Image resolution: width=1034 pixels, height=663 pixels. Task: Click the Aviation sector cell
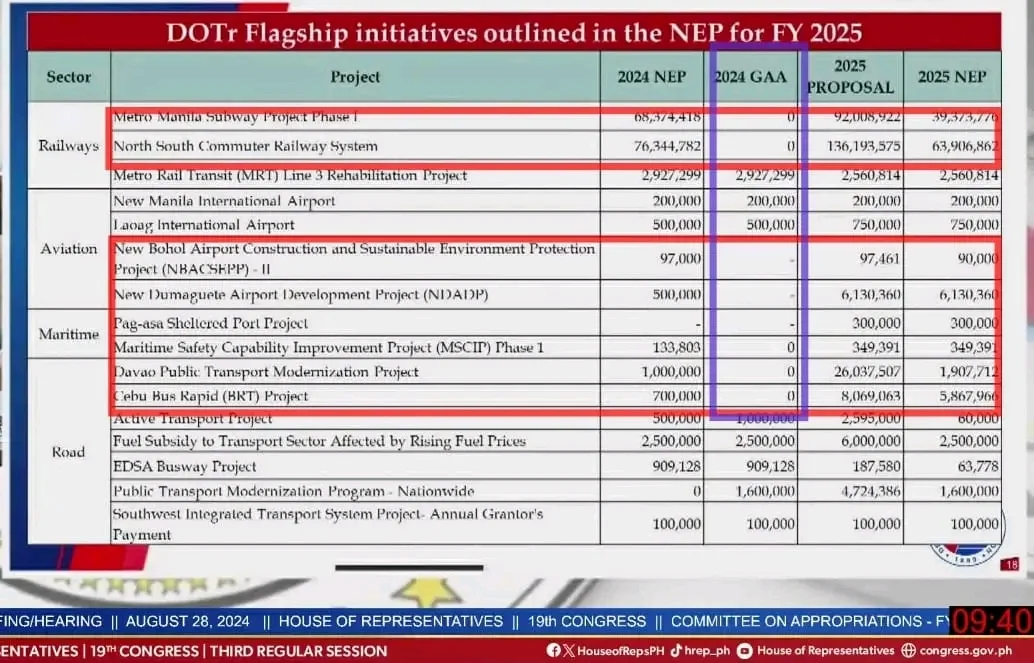(x=69, y=249)
